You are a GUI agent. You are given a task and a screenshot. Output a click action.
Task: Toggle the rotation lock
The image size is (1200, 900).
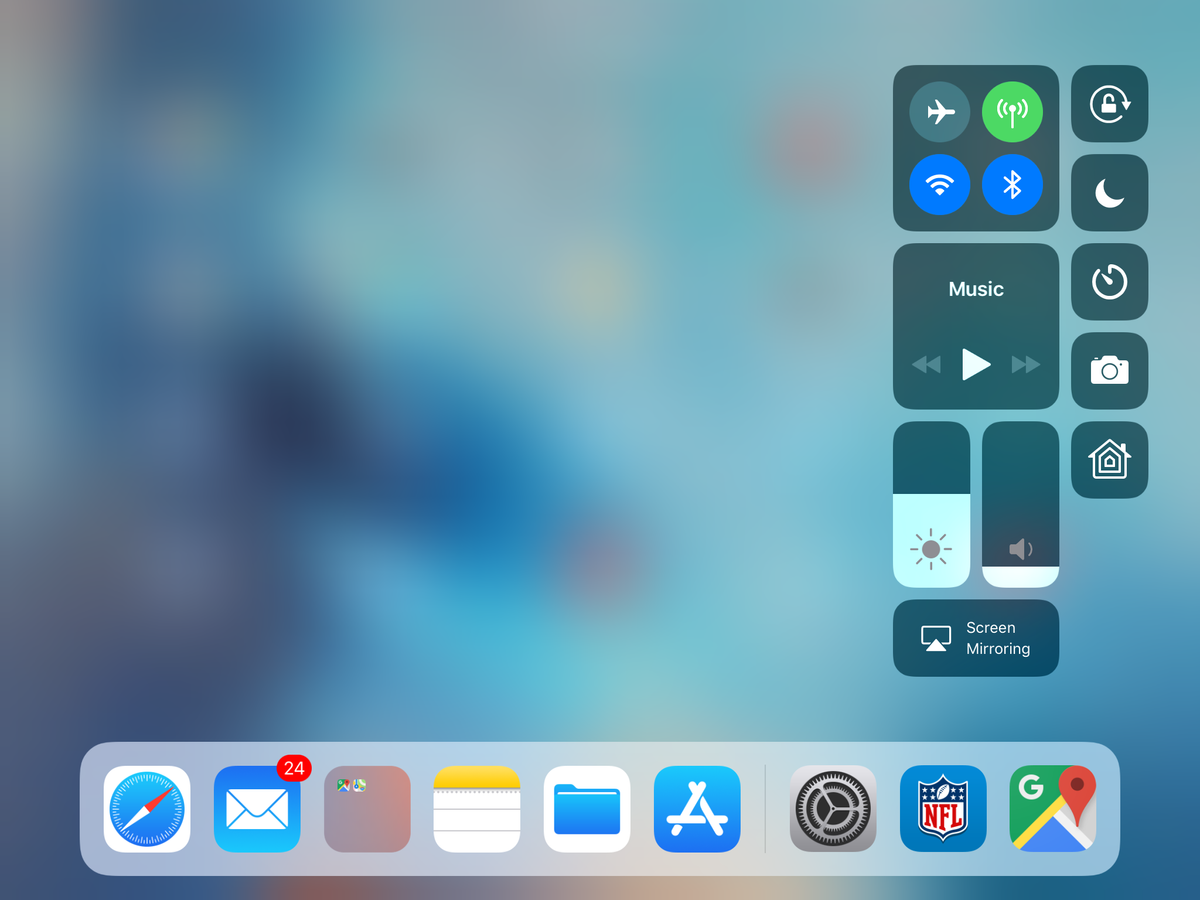point(1109,104)
